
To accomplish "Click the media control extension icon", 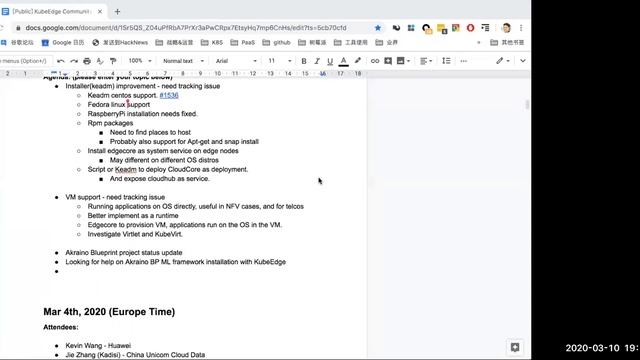I will [x=485, y=28].
